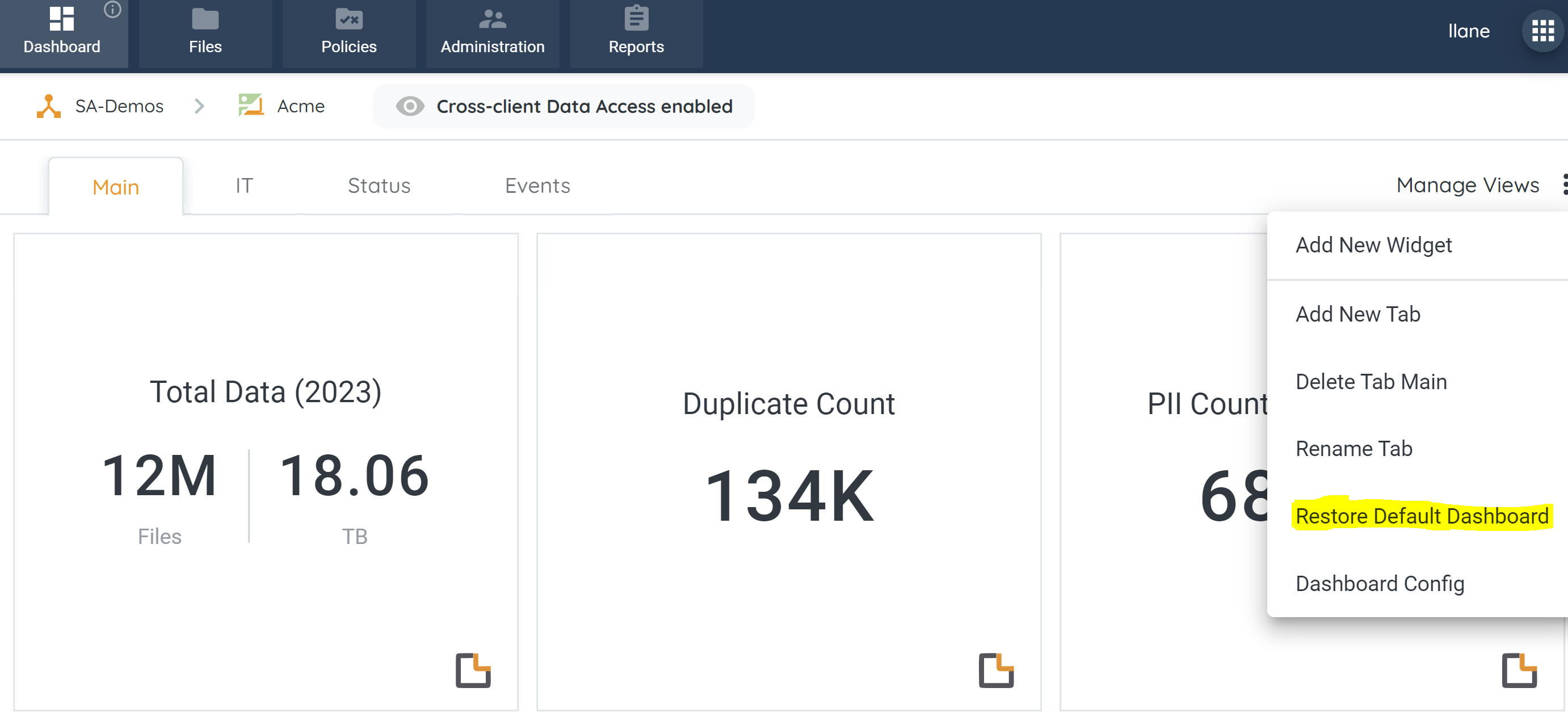Choose Restore Default Dashboard

pos(1422,516)
